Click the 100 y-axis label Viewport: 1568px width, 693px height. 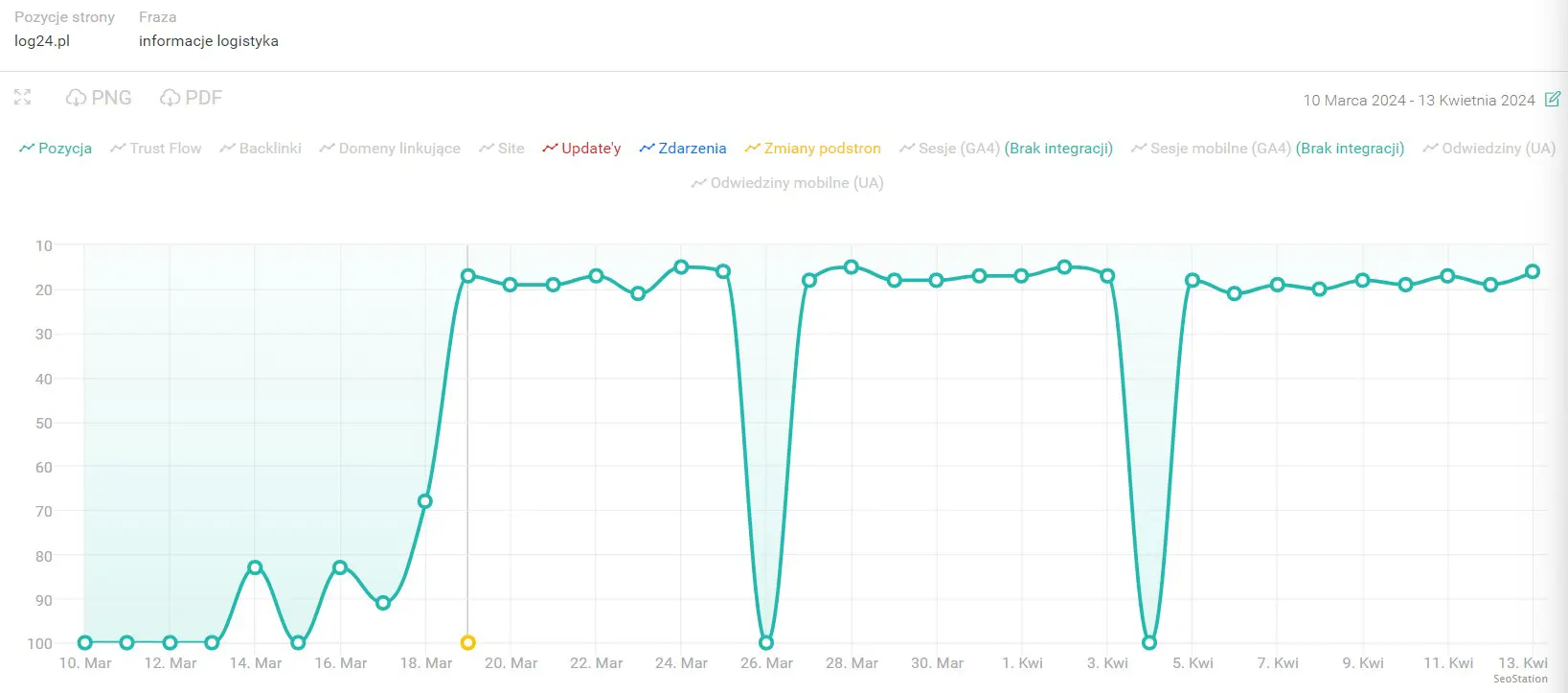pyautogui.click(x=39, y=643)
